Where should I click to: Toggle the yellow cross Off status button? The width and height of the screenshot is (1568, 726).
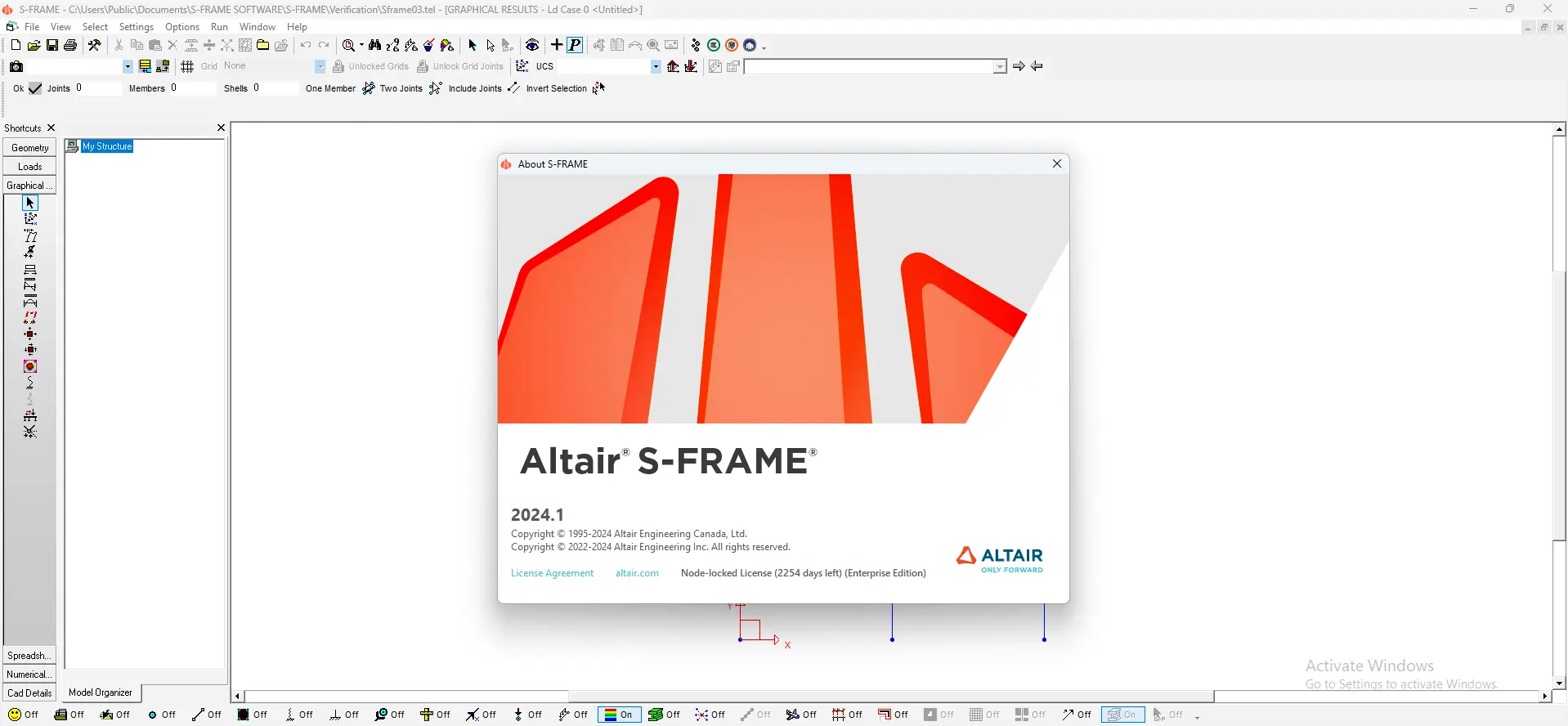click(x=436, y=715)
